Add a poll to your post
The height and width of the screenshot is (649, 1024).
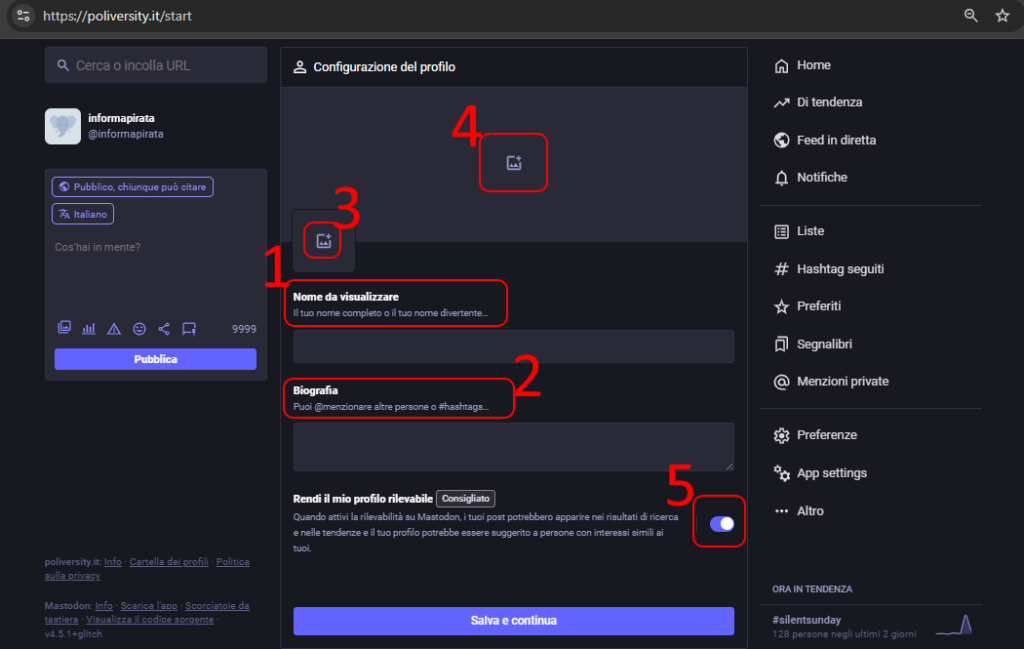pos(89,328)
